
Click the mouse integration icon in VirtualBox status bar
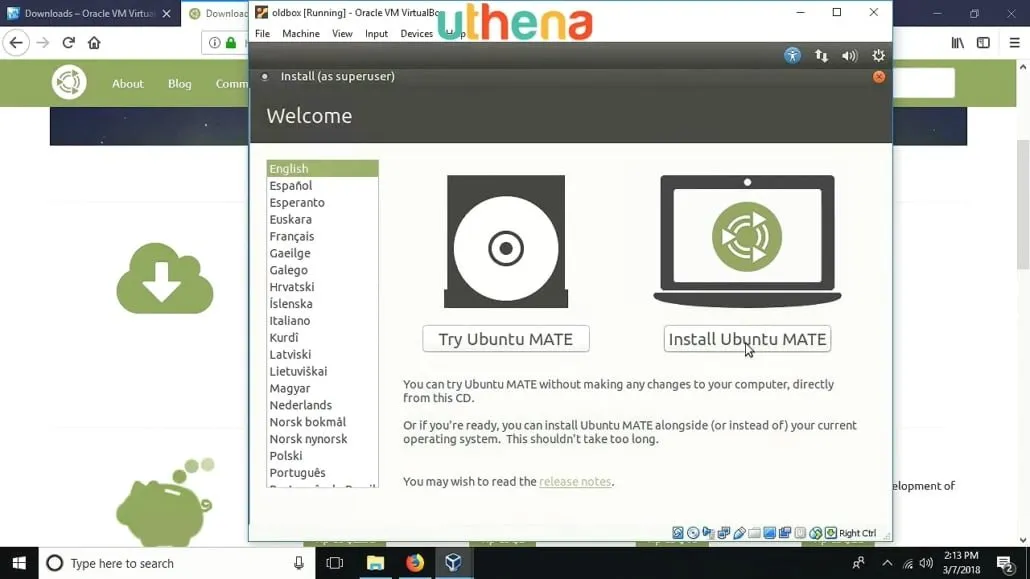coord(815,533)
